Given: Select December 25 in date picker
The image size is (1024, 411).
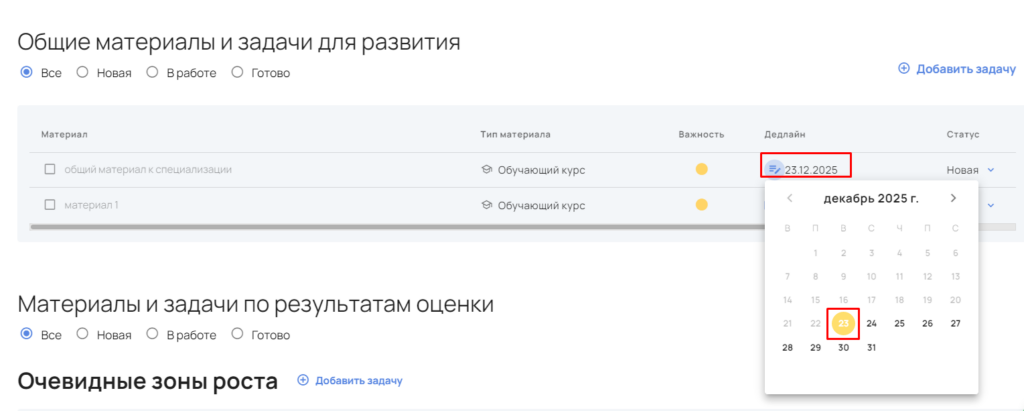Looking at the screenshot, I should coord(899,323).
